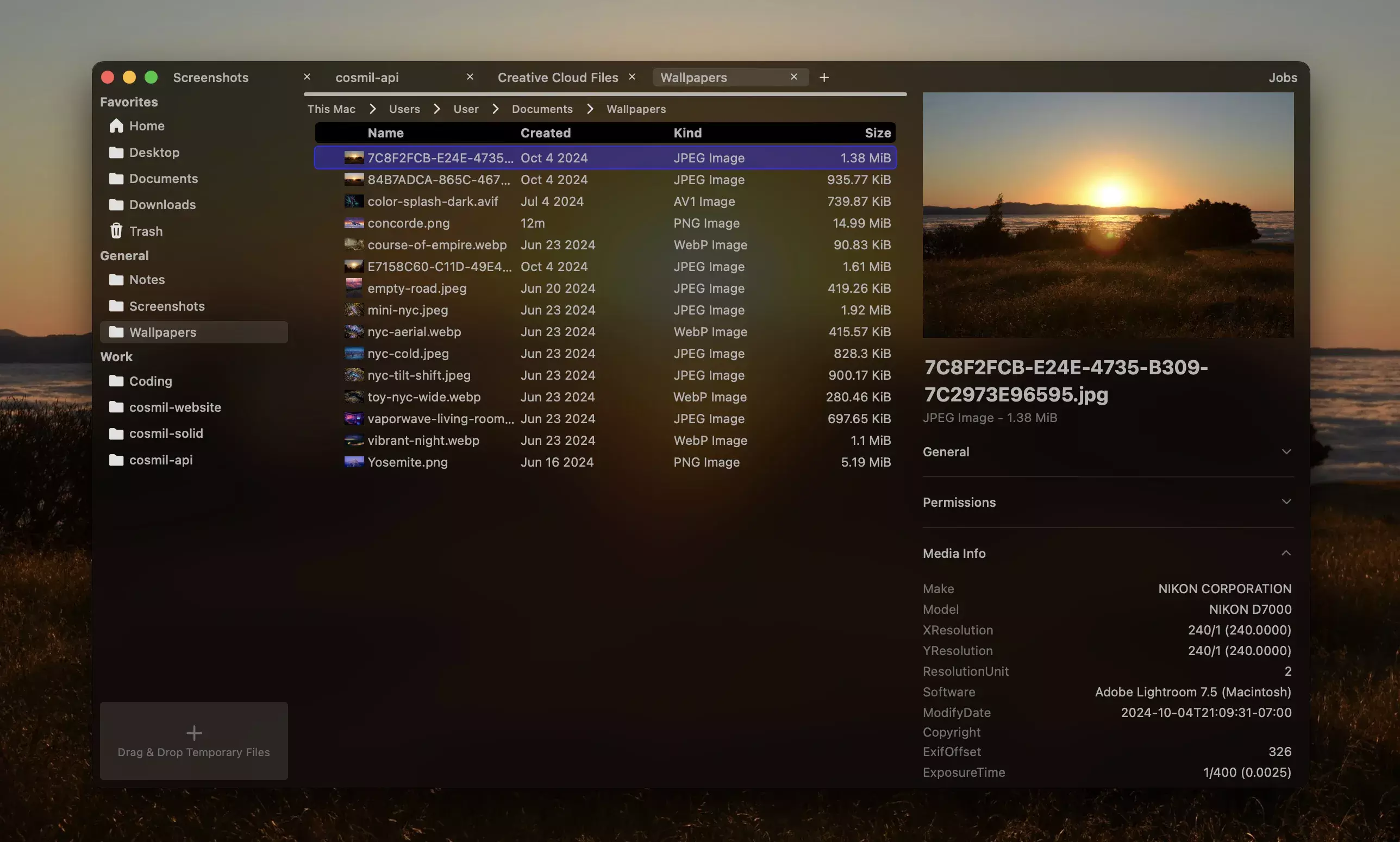Close the Creative Cloud Files tab
The height and width of the screenshot is (842, 1400).
point(632,77)
